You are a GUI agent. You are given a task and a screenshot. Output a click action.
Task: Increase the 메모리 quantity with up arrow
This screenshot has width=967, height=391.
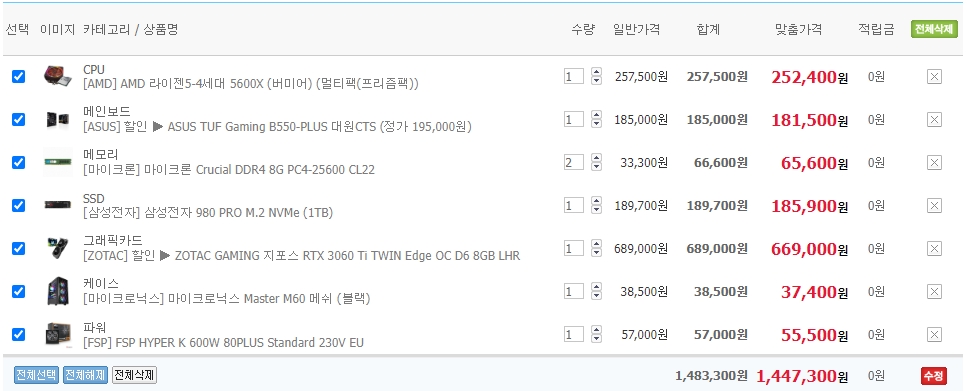point(596,158)
